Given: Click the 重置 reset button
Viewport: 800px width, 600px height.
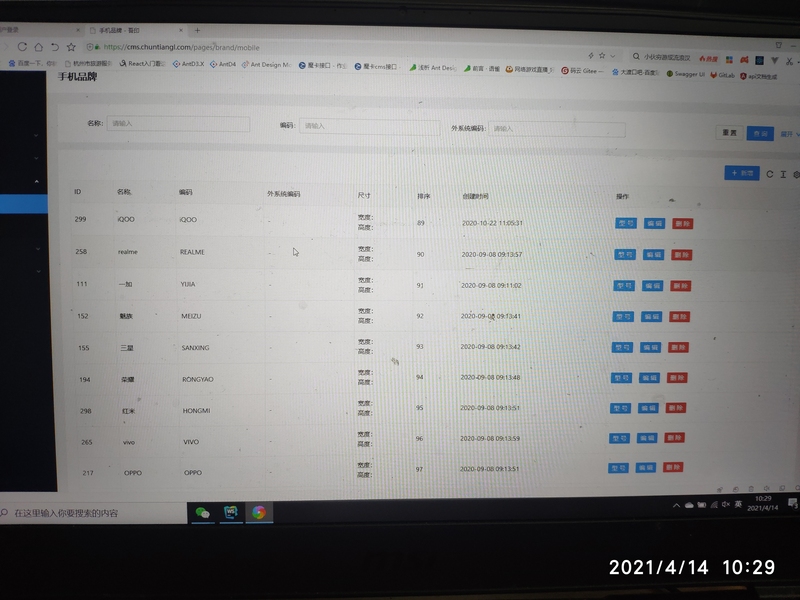Looking at the screenshot, I should coord(728,132).
